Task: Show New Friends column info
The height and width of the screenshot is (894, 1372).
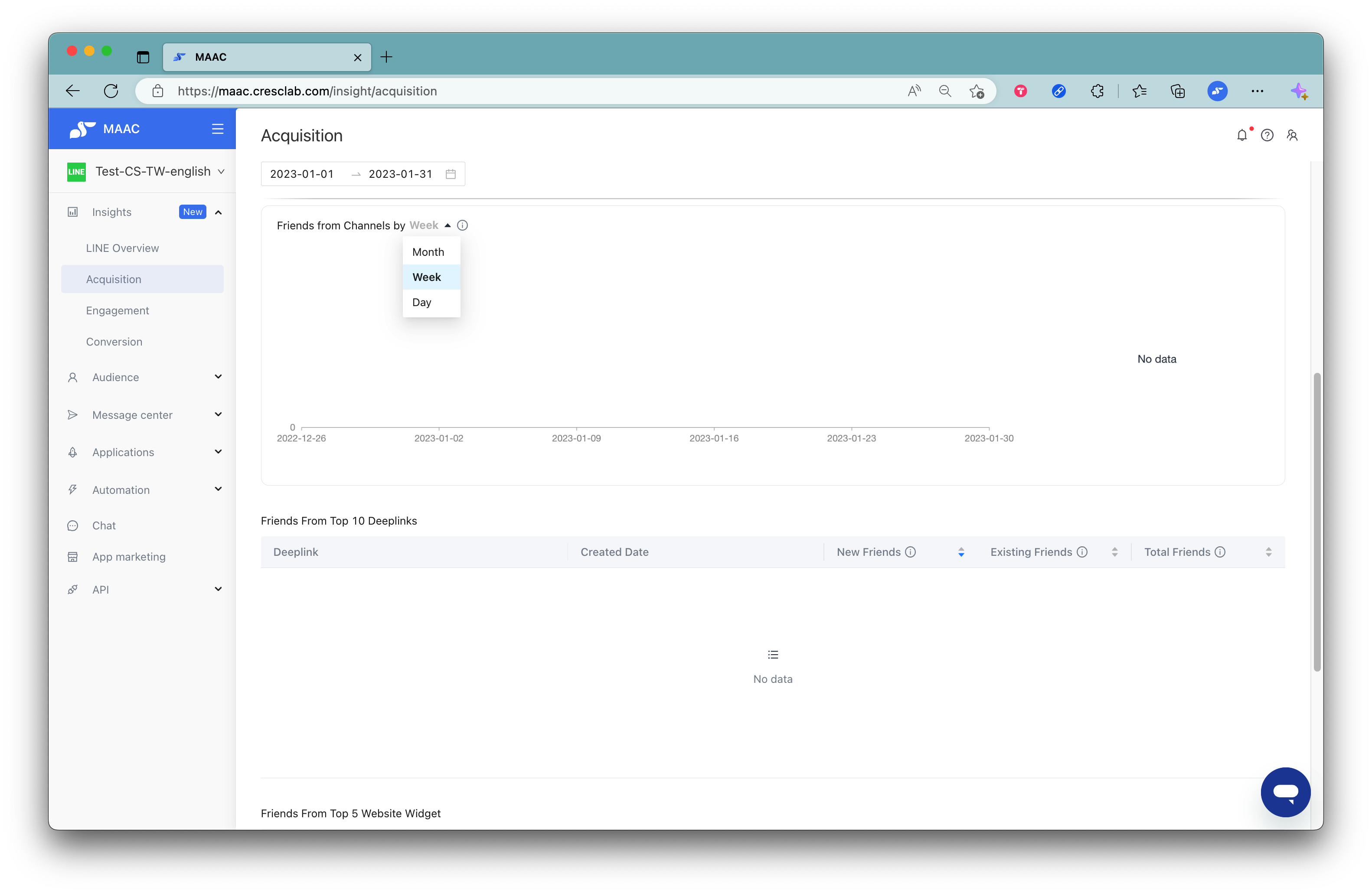Action: (910, 552)
